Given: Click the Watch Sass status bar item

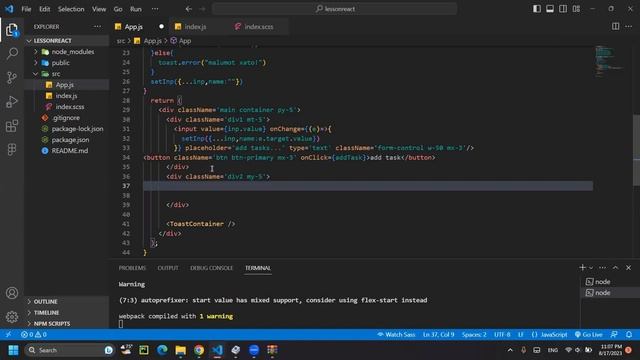Looking at the screenshot, I should point(396,335).
